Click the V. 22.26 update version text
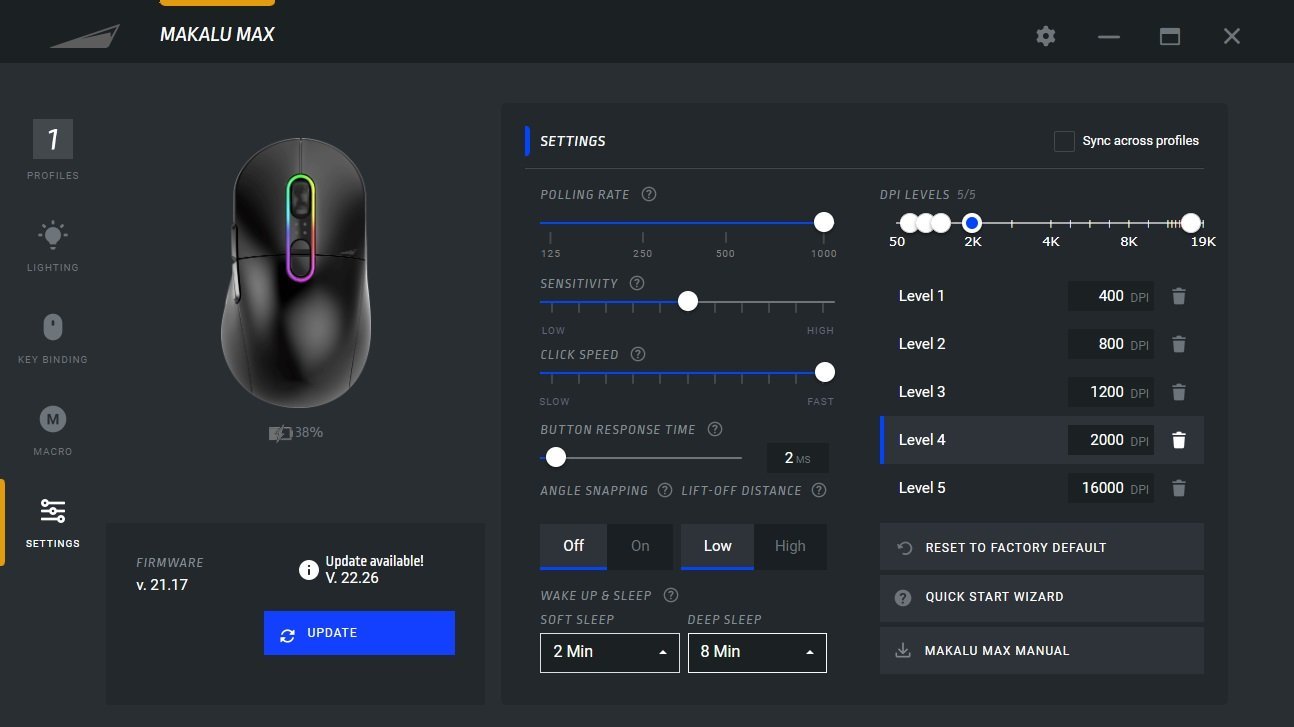The image size is (1294, 727). click(x=352, y=578)
